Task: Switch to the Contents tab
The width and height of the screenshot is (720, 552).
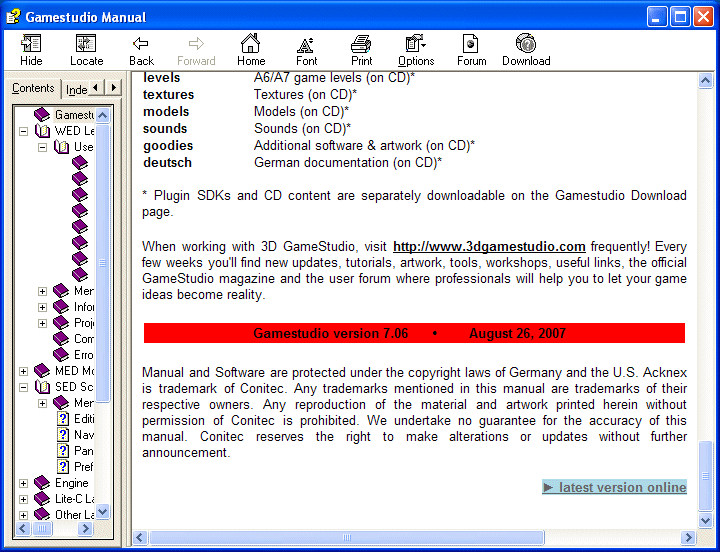Action: pyautogui.click(x=33, y=88)
